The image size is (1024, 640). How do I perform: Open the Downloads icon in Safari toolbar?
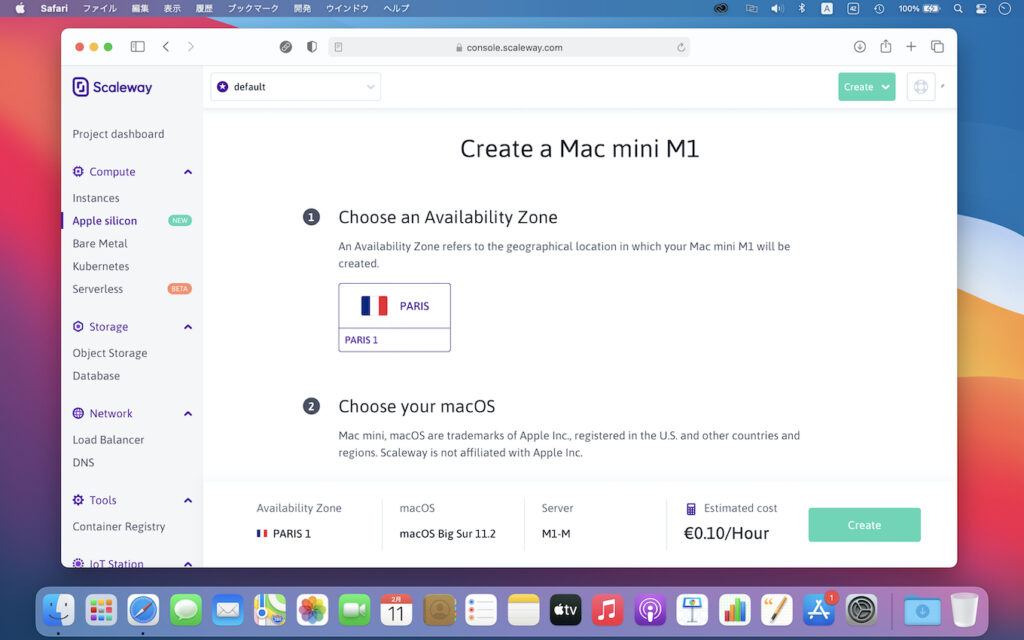[x=859, y=46]
